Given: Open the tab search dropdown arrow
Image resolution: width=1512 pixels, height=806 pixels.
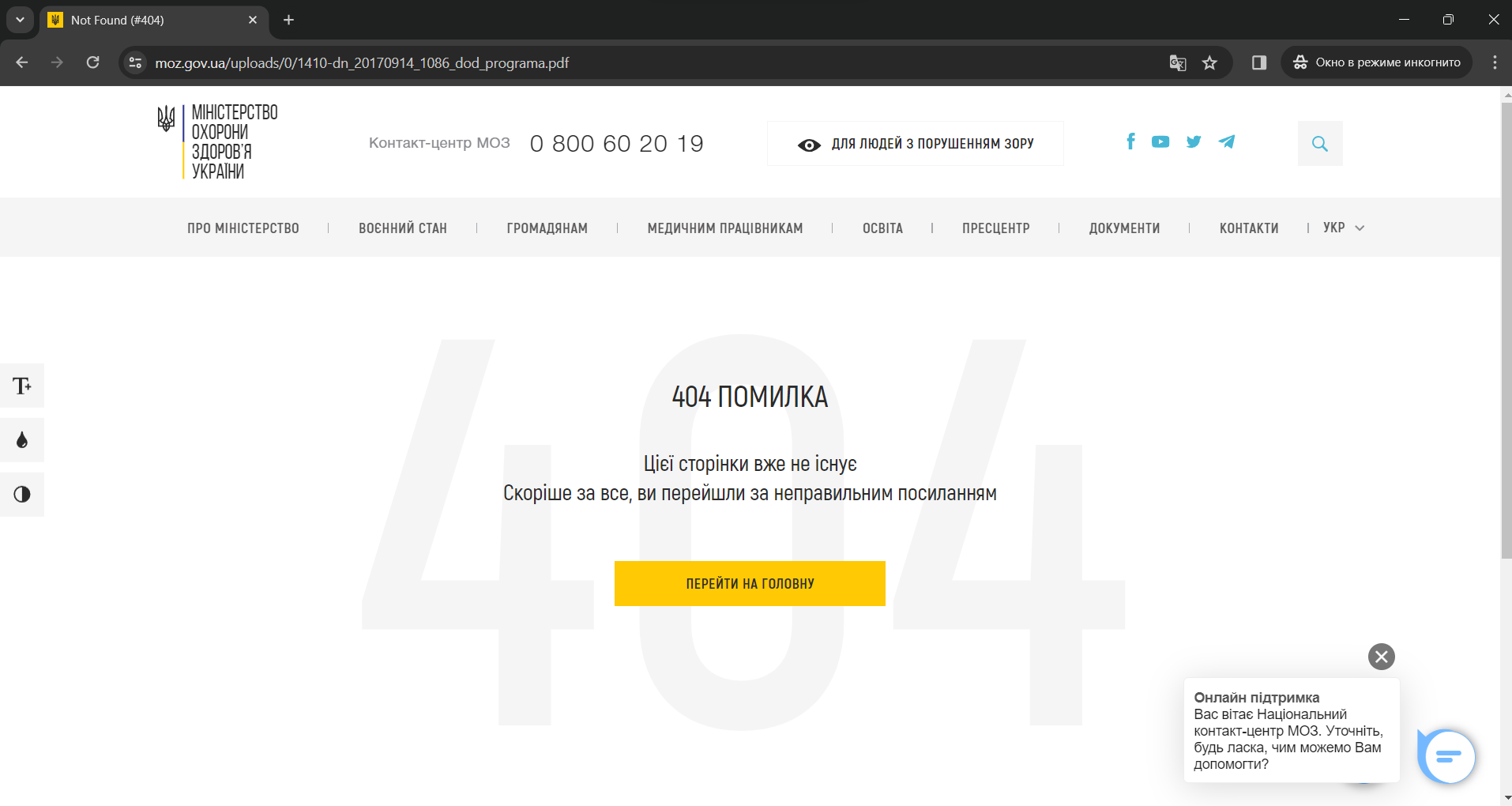Looking at the screenshot, I should point(20,20).
